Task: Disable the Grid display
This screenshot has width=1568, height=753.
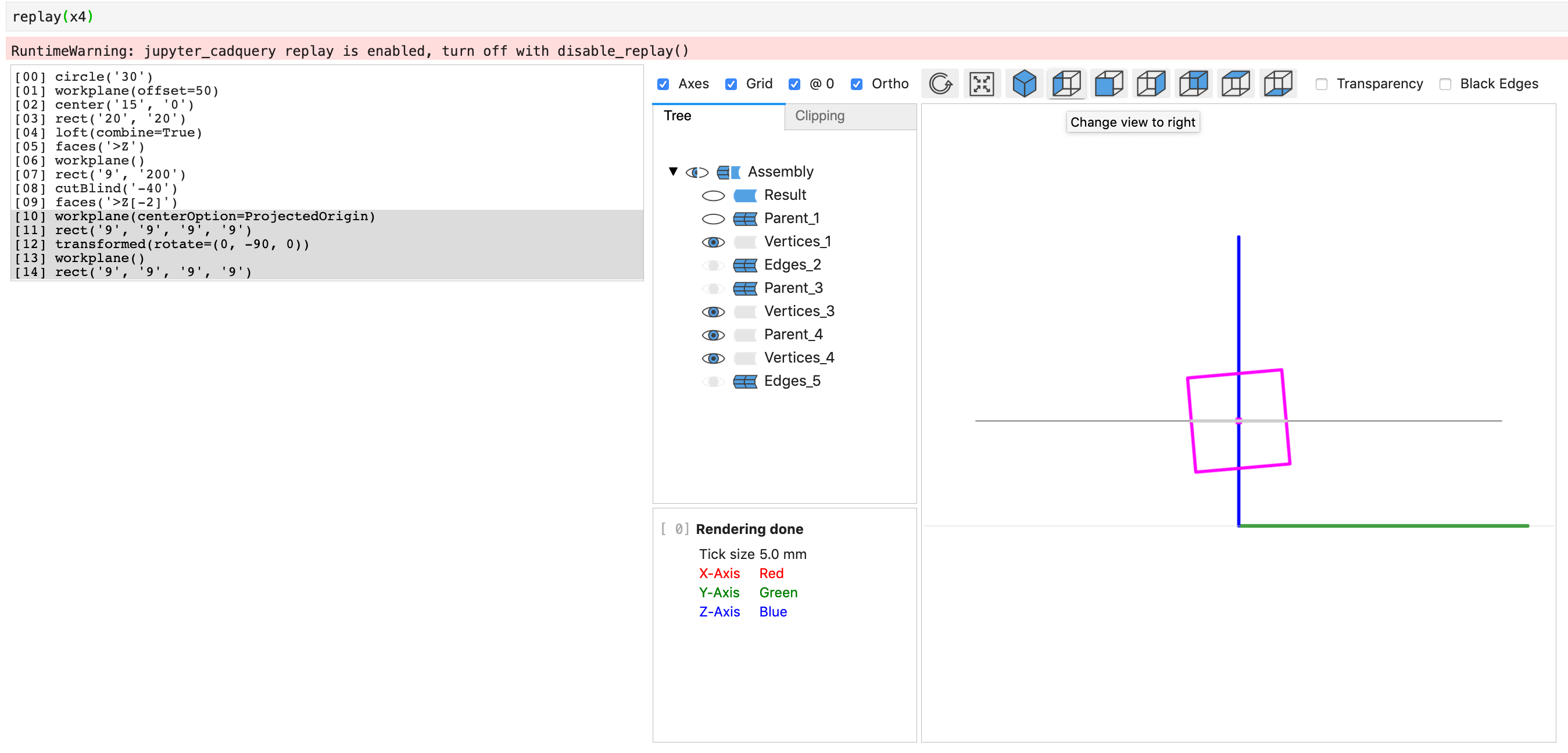Action: 731,84
